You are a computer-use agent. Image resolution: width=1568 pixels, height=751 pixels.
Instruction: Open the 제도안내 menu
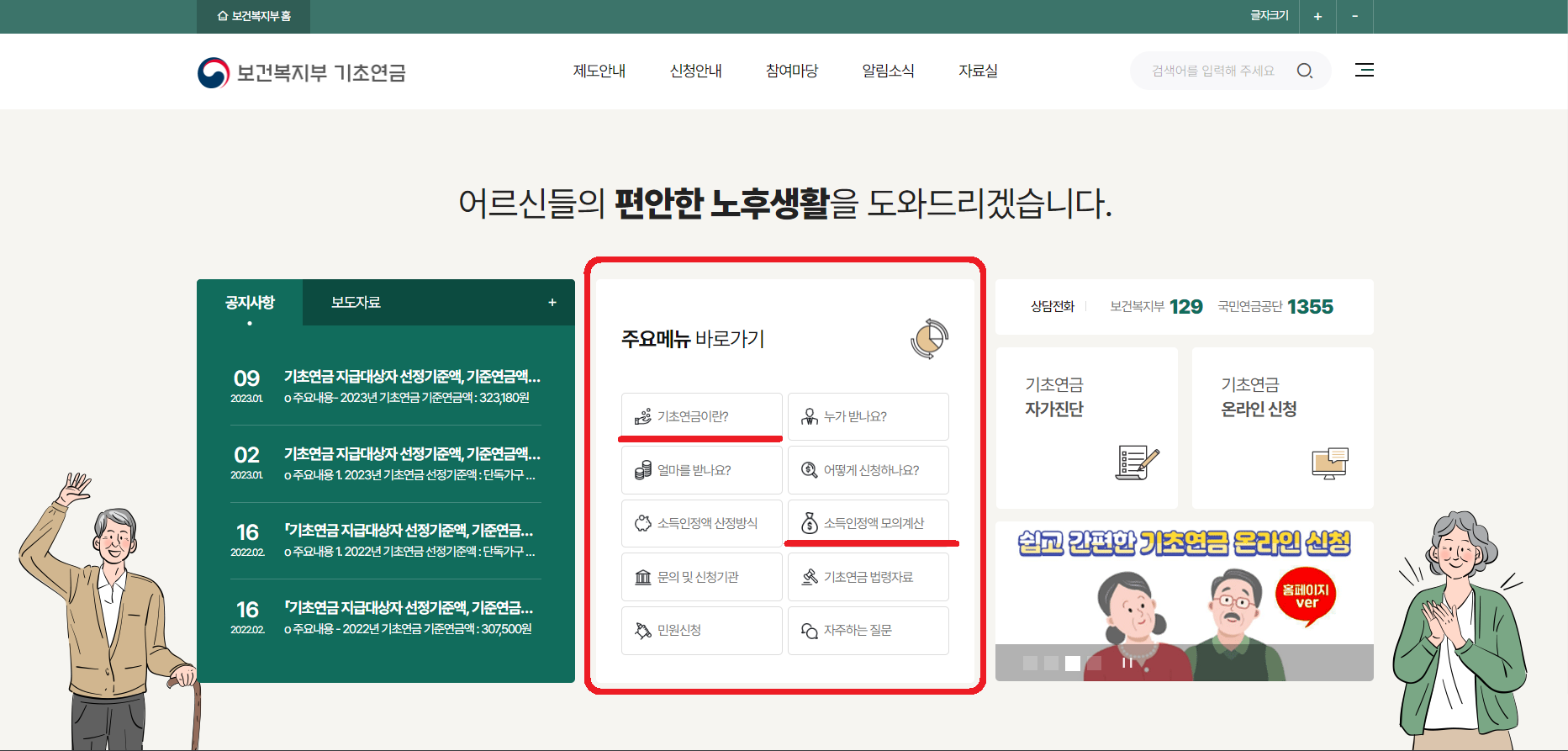click(599, 71)
